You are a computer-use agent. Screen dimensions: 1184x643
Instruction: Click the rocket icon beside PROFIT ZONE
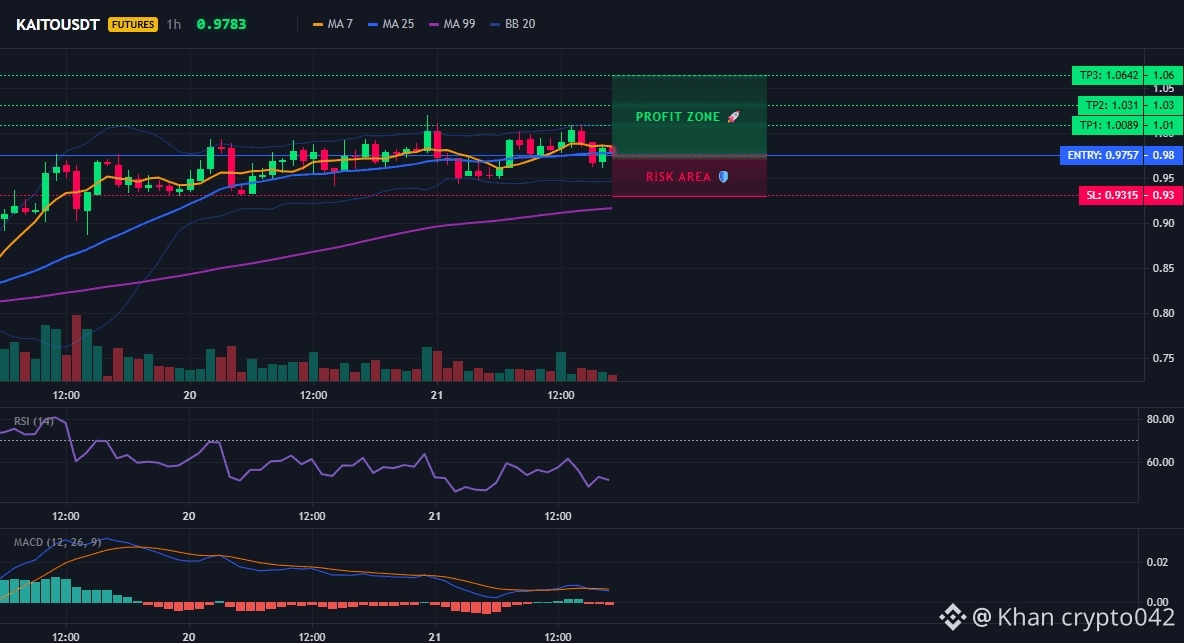tap(733, 117)
